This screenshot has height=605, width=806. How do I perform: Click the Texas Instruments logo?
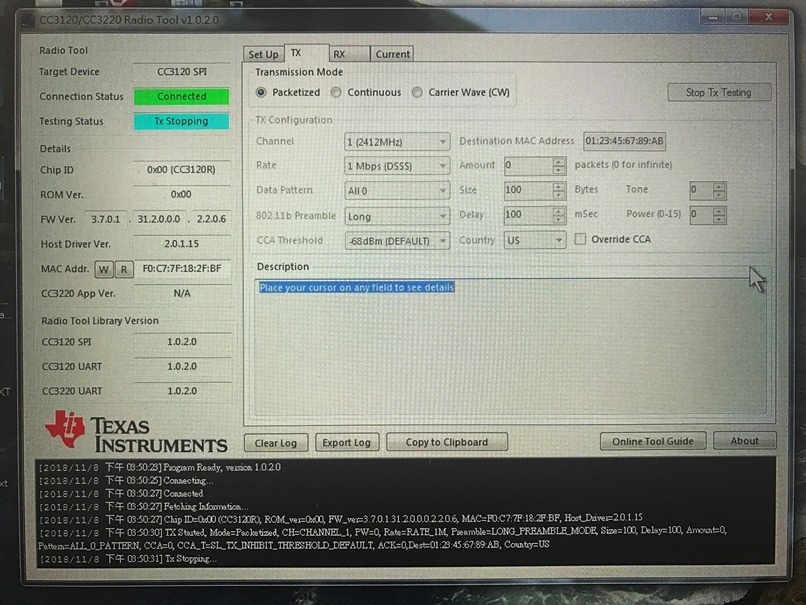136,432
